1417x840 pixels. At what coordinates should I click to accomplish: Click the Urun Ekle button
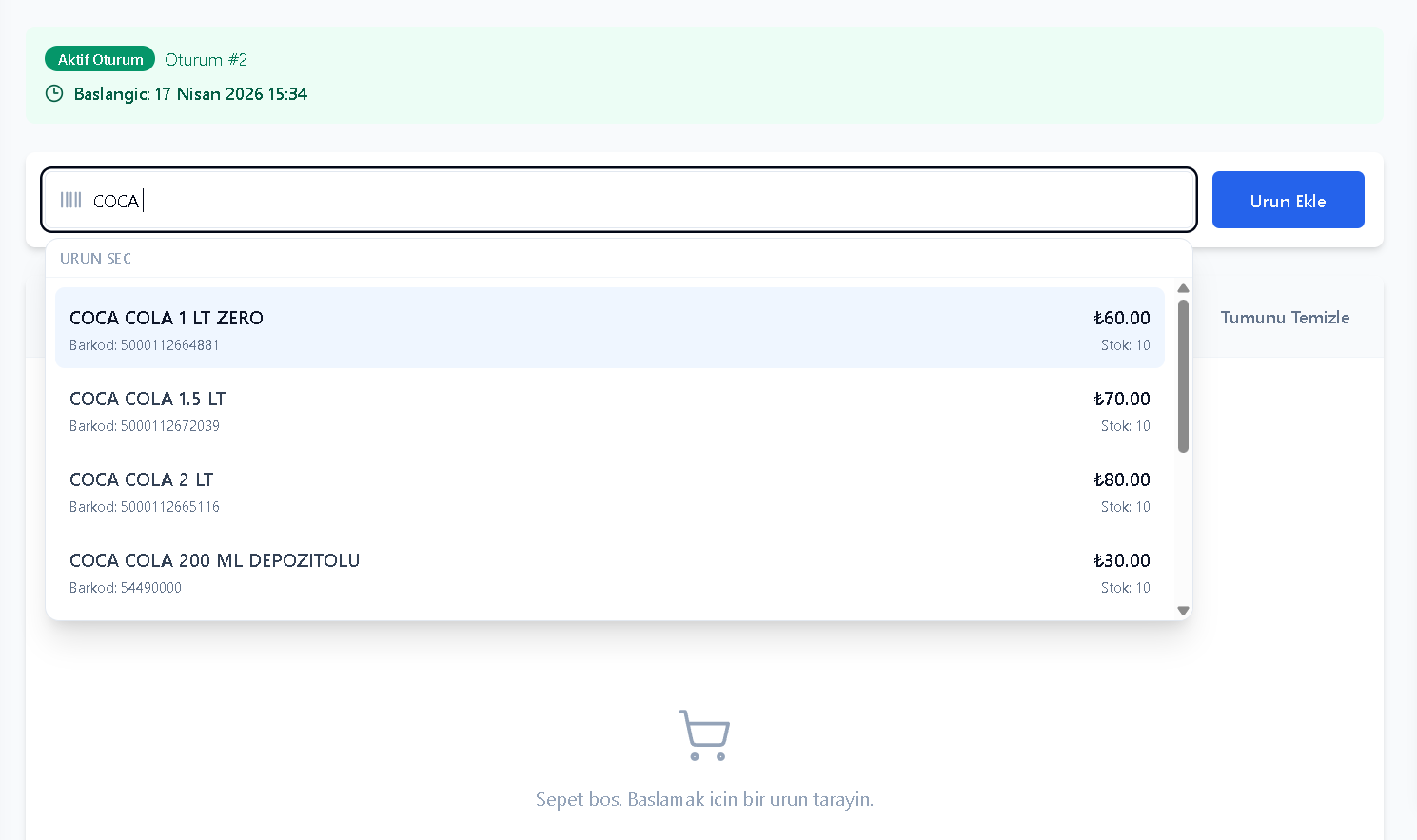point(1288,200)
